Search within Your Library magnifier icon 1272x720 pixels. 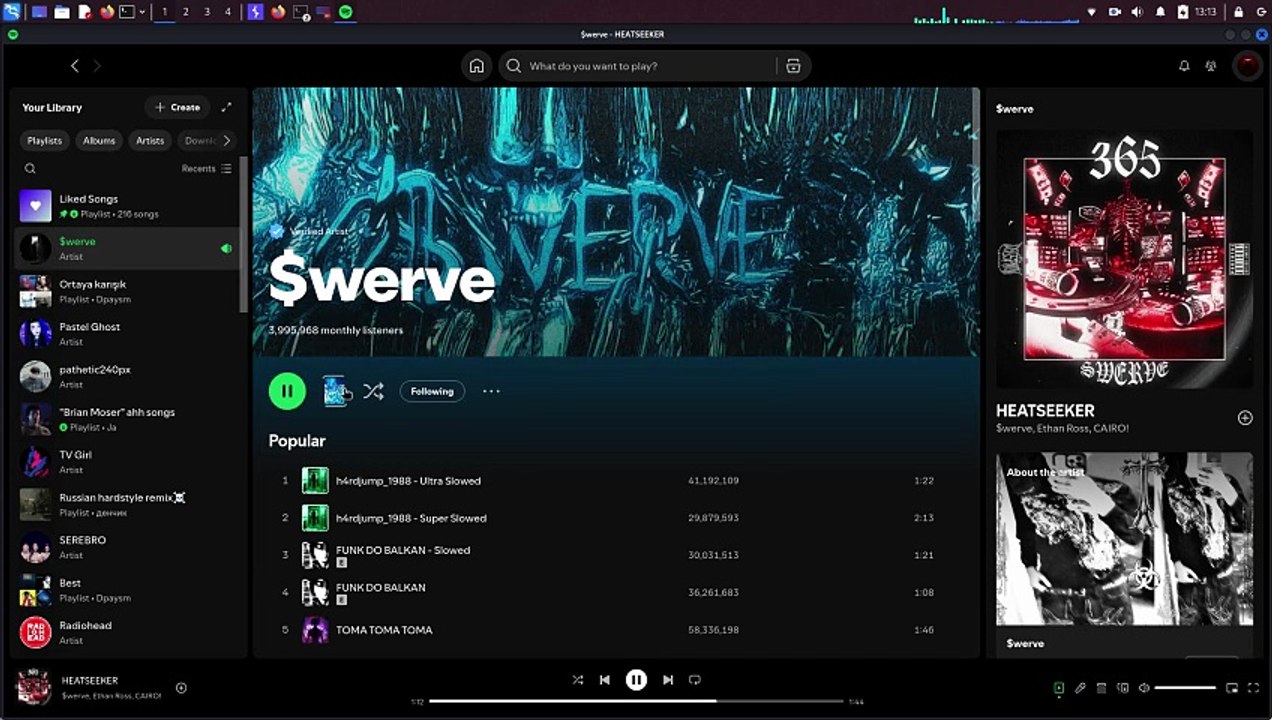30,169
